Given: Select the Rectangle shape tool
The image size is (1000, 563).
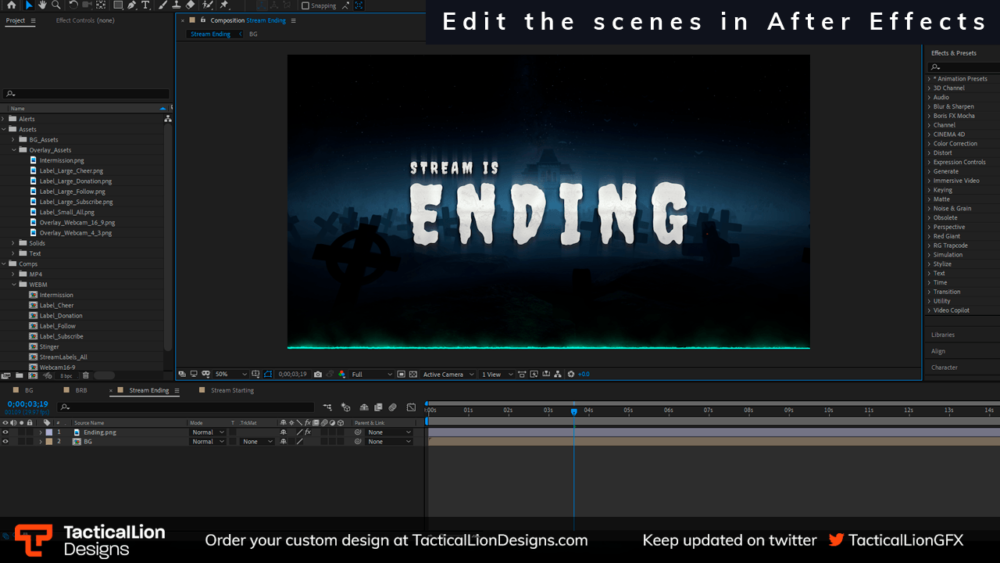Looking at the screenshot, I should click(118, 5).
